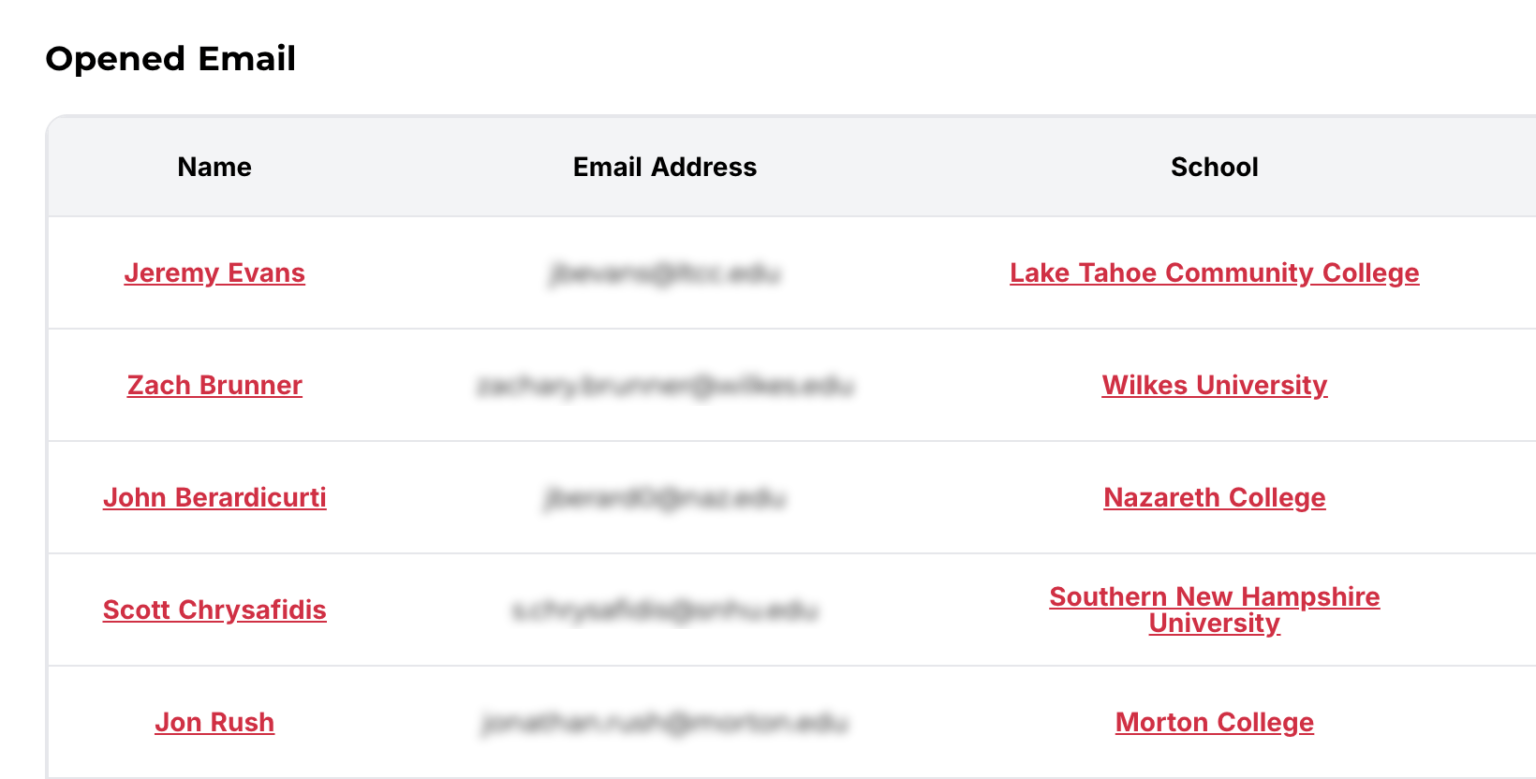
Task: Click the Email Address column header
Action: [665, 167]
